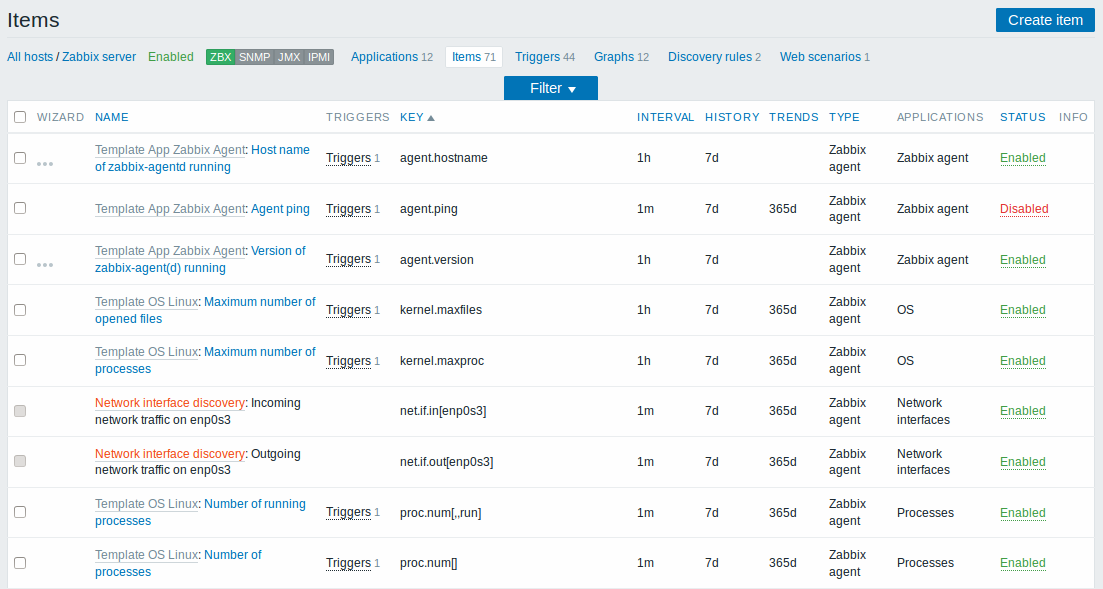This screenshot has width=1103, height=589.
Task: Open Number of running processes item
Action: click(200, 512)
